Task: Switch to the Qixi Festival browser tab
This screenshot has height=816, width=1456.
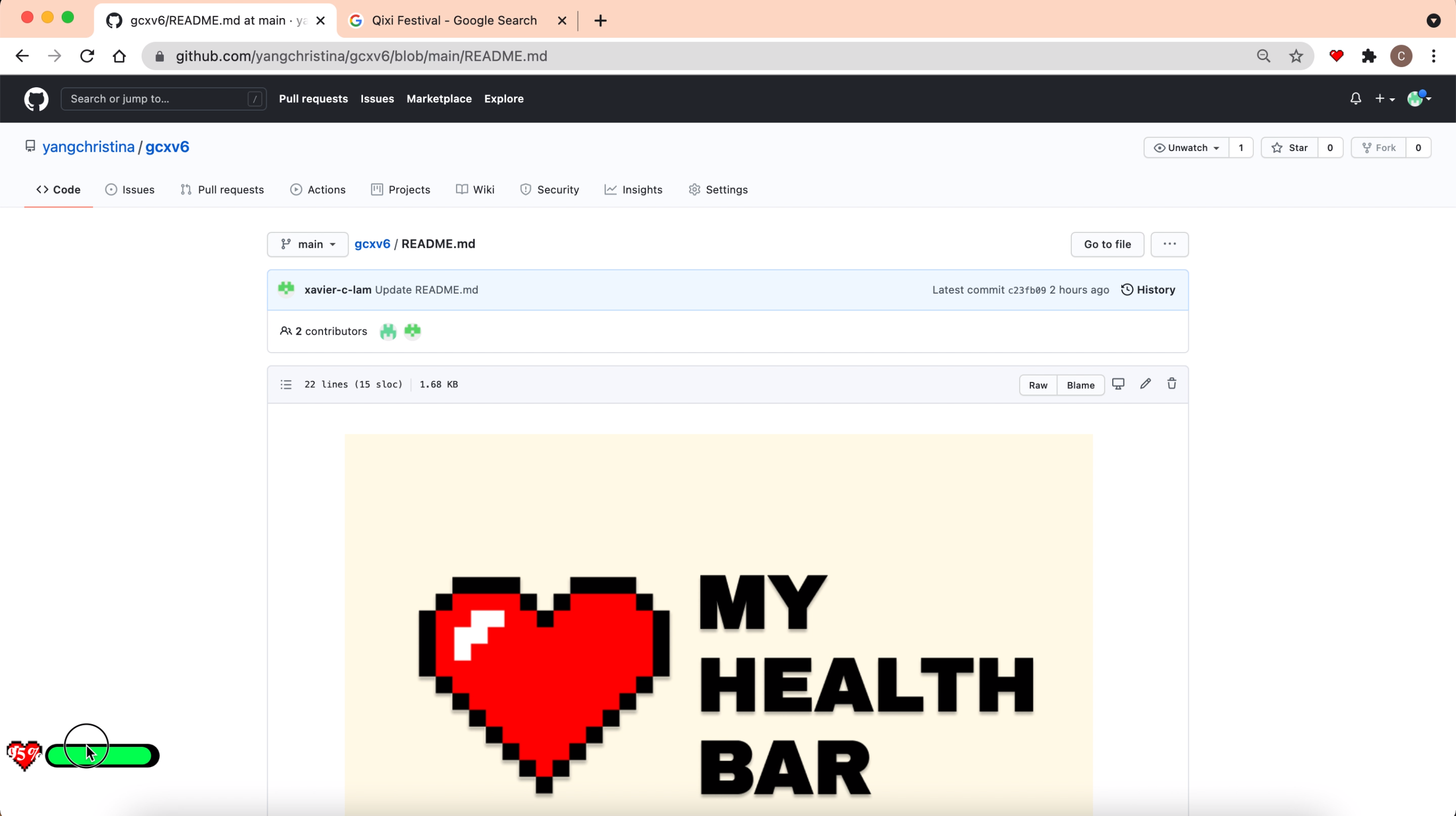Action: pos(454,21)
